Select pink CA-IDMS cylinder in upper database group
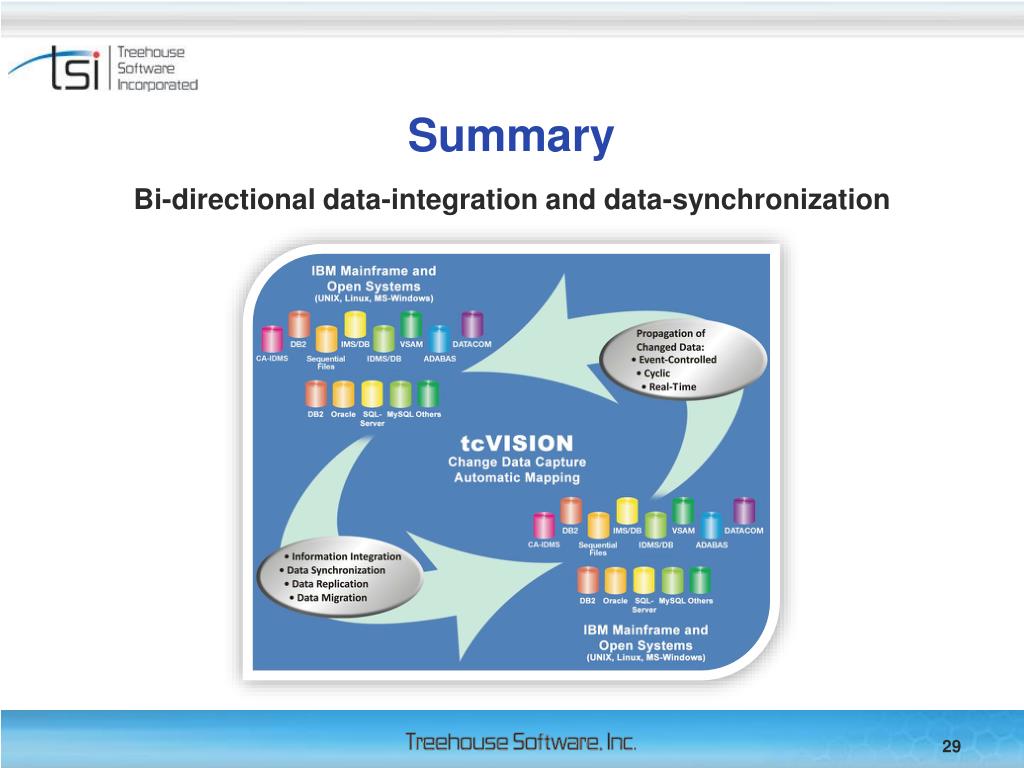The width and height of the screenshot is (1024, 768). tap(272, 340)
